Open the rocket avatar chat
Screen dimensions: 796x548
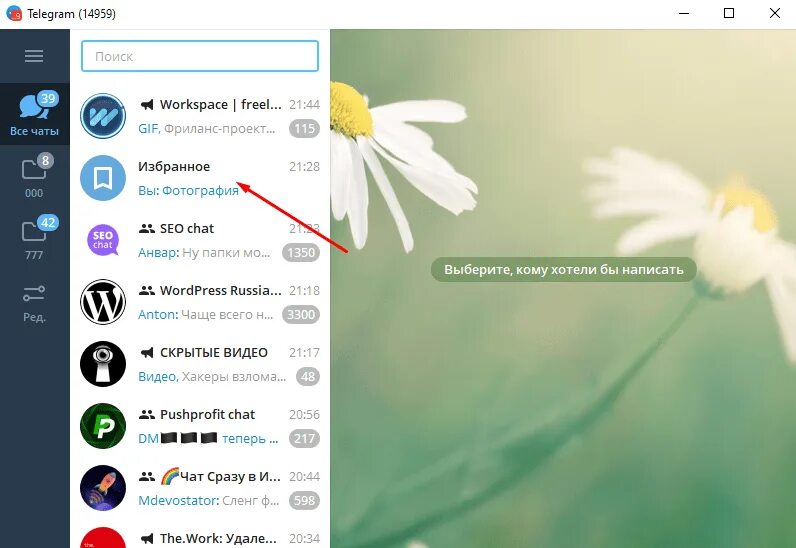click(x=103, y=488)
